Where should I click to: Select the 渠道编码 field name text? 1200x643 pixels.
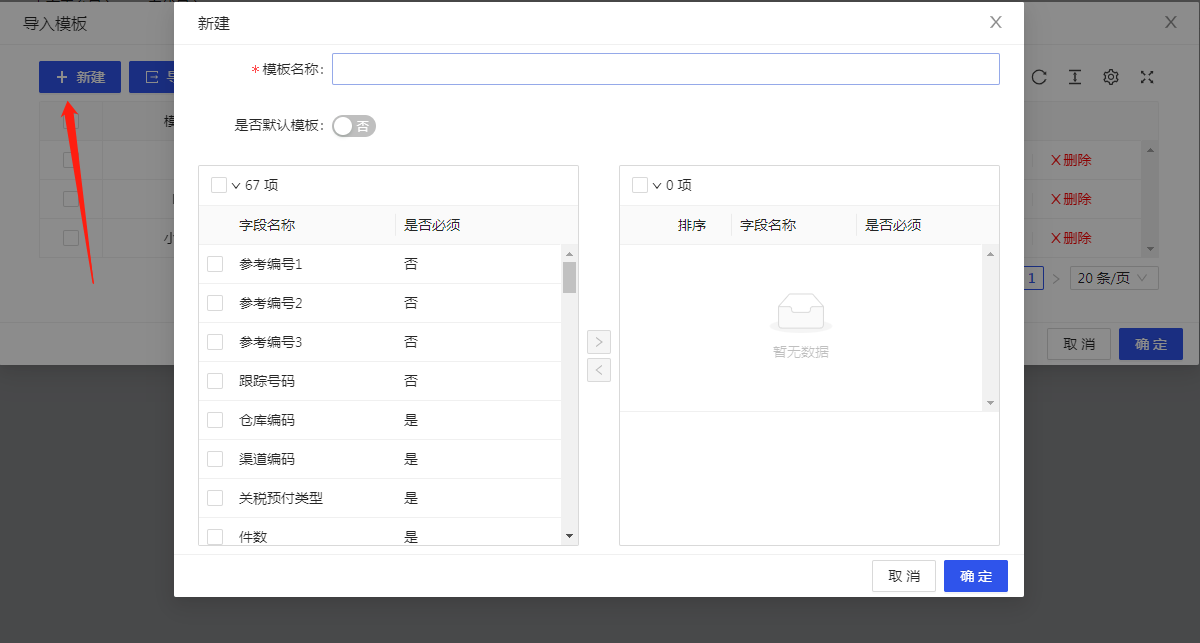267,459
